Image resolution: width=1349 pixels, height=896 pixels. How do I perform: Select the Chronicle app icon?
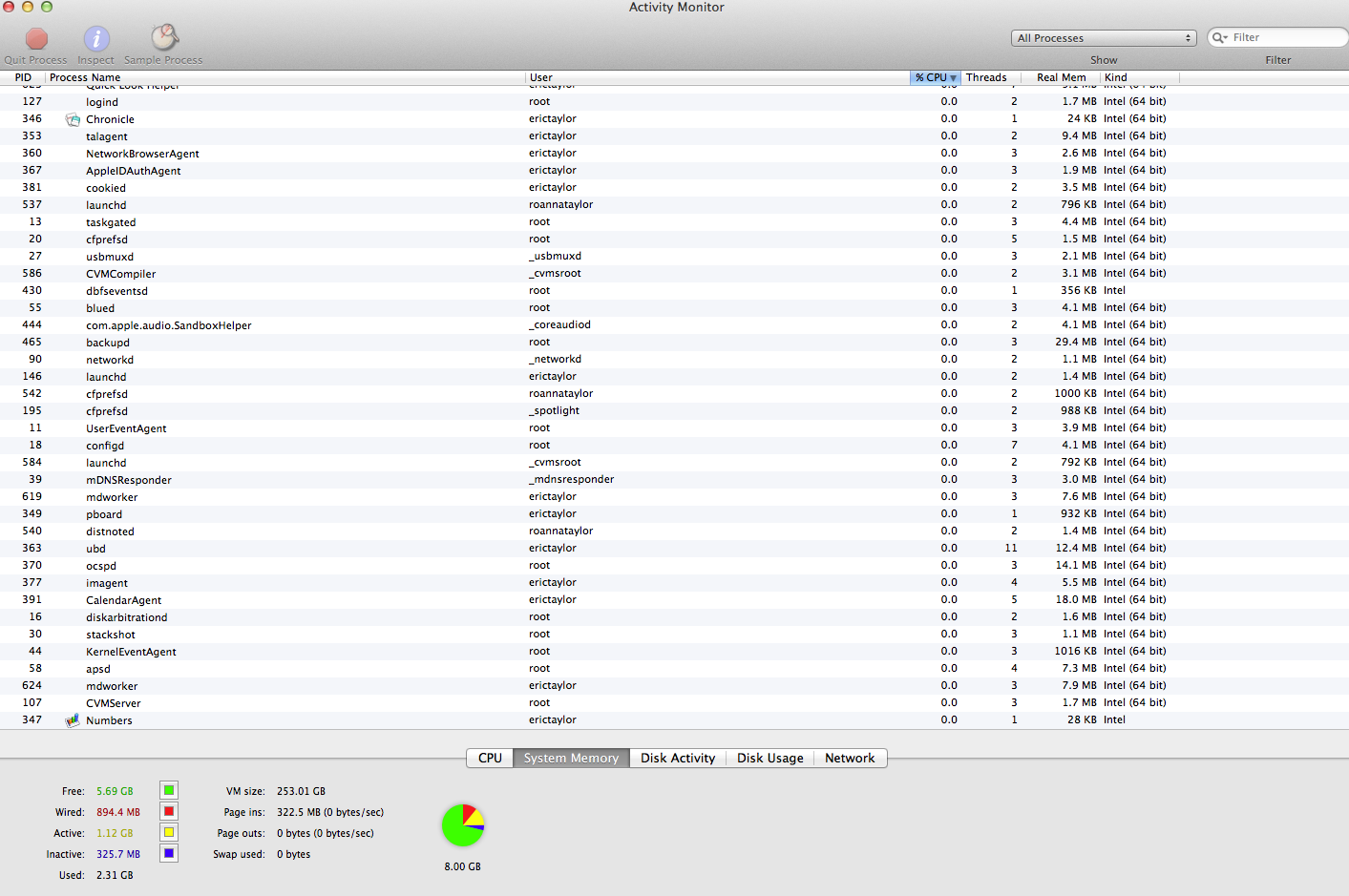pyautogui.click(x=73, y=119)
